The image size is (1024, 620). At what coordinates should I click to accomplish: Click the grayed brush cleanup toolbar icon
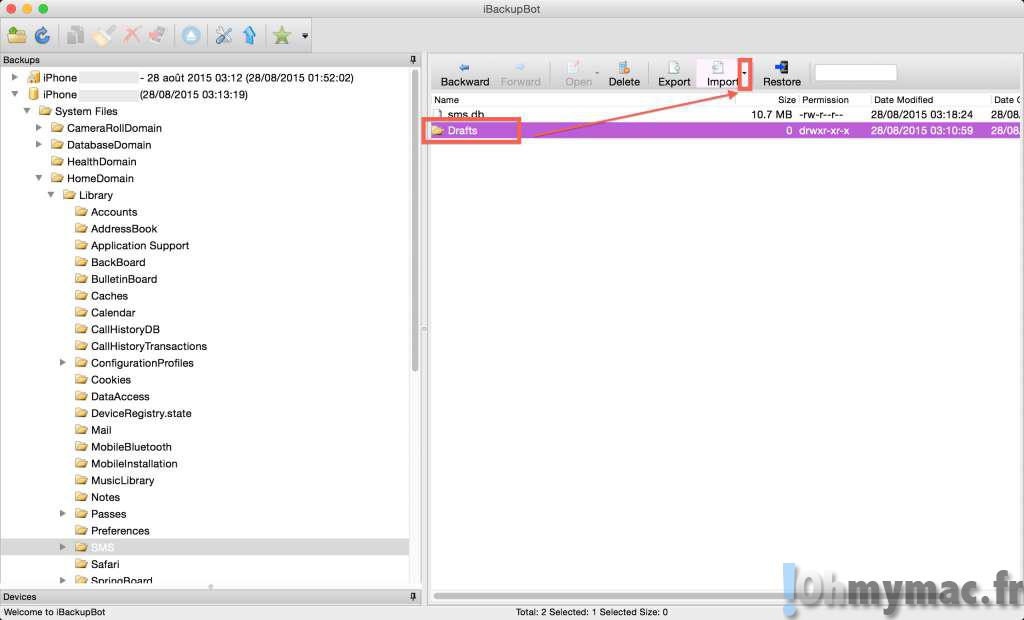(103, 35)
